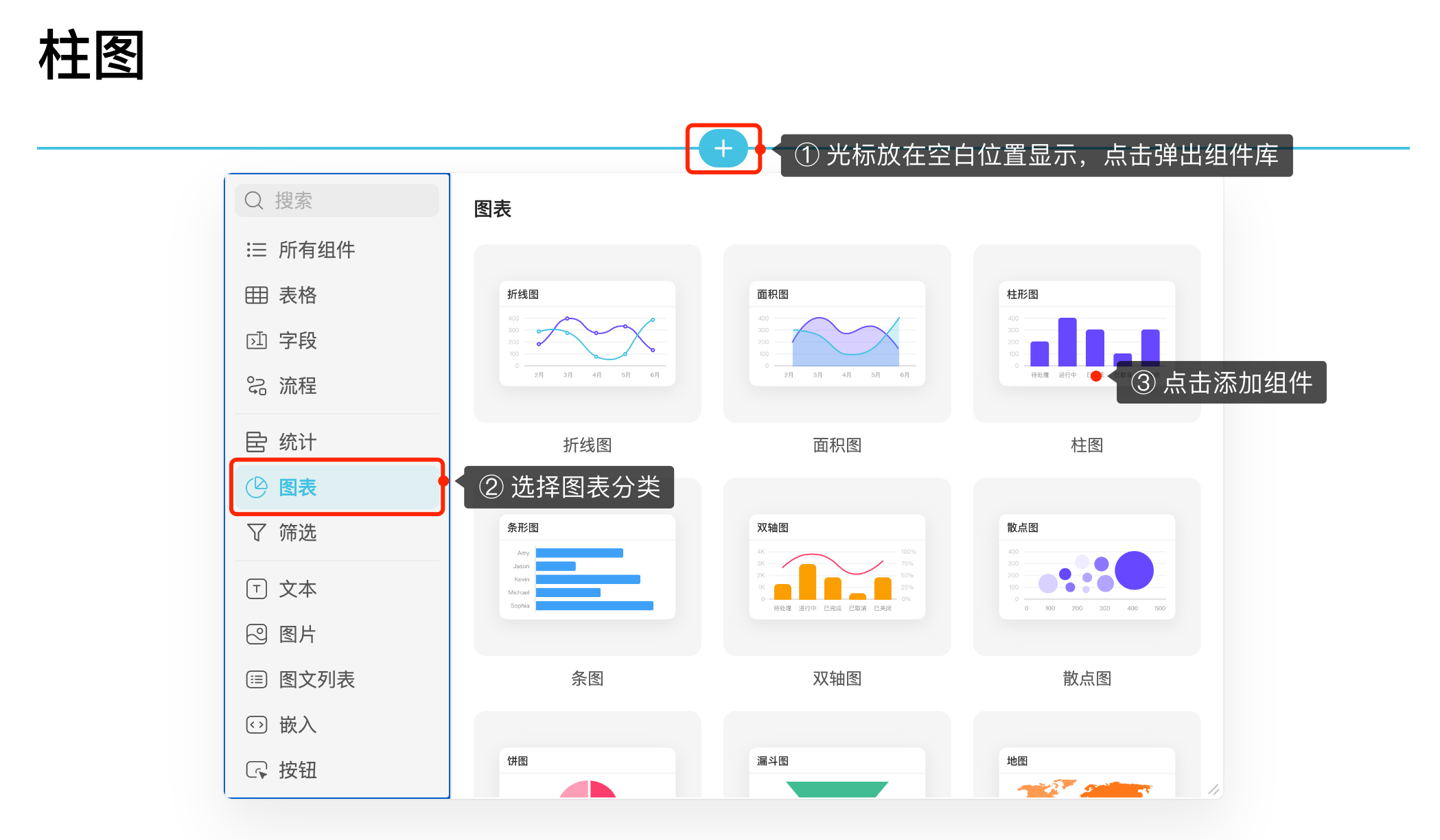Open the 嵌入 category

(x=298, y=725)
